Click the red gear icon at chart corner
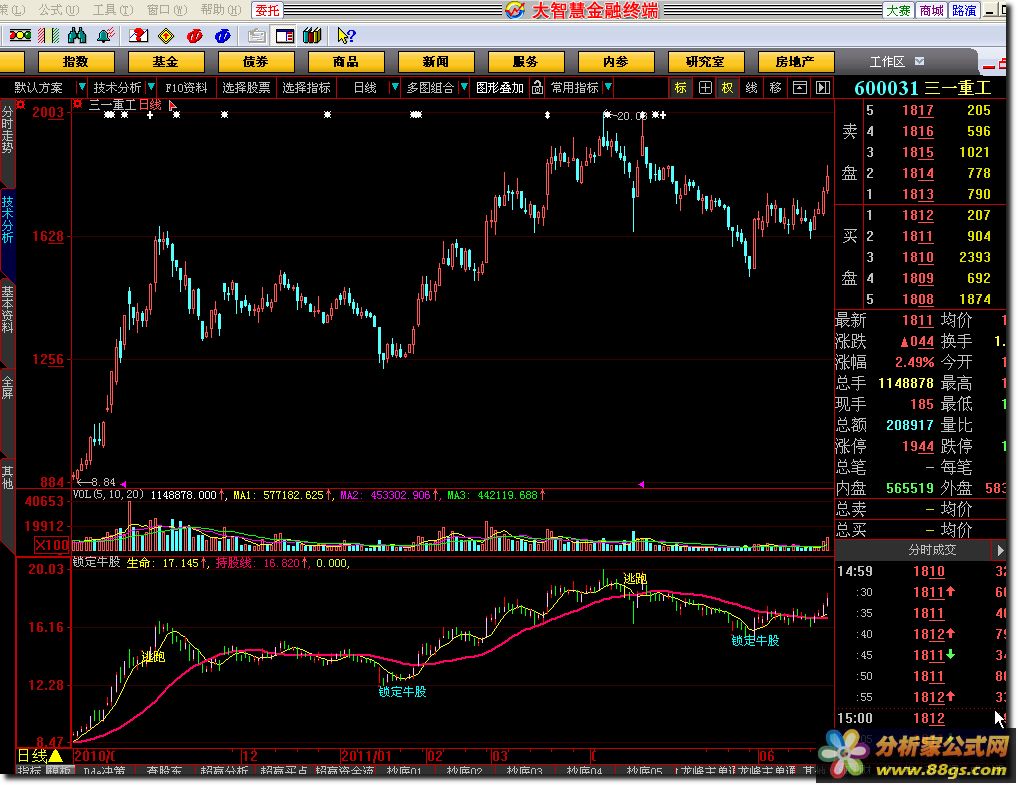The height and width of the screenshot is (785, 1018). tap(20, 104)
